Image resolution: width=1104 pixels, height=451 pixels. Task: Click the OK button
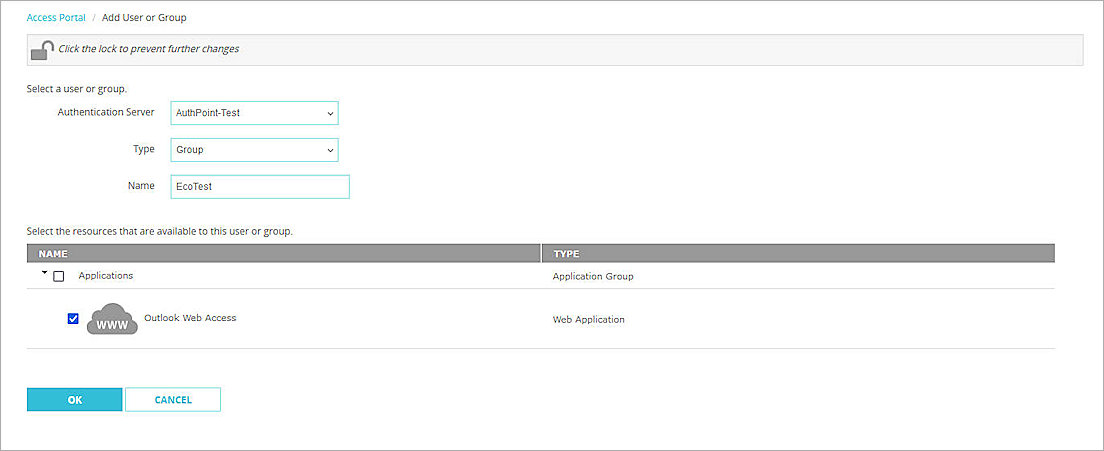(75, 400)
